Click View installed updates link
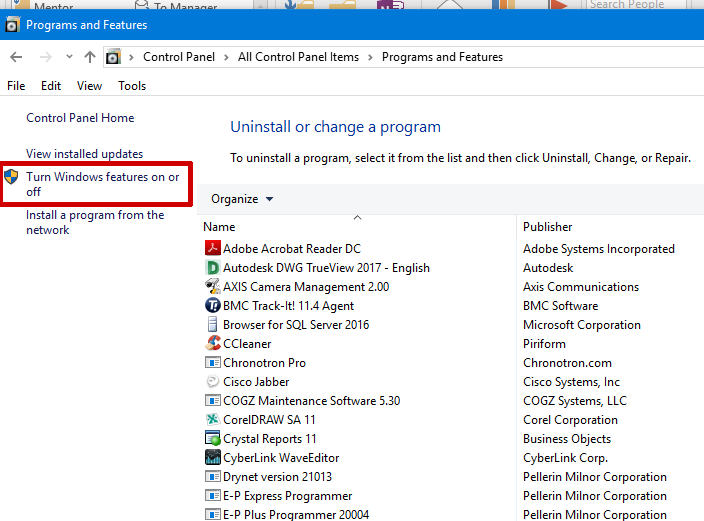Screen dimensions: 704x521 (84, 154)
